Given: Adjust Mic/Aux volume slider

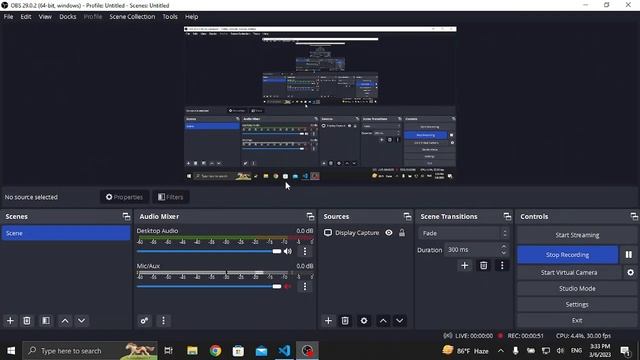Looking at the screenshot, I should (x=209, y=287).
